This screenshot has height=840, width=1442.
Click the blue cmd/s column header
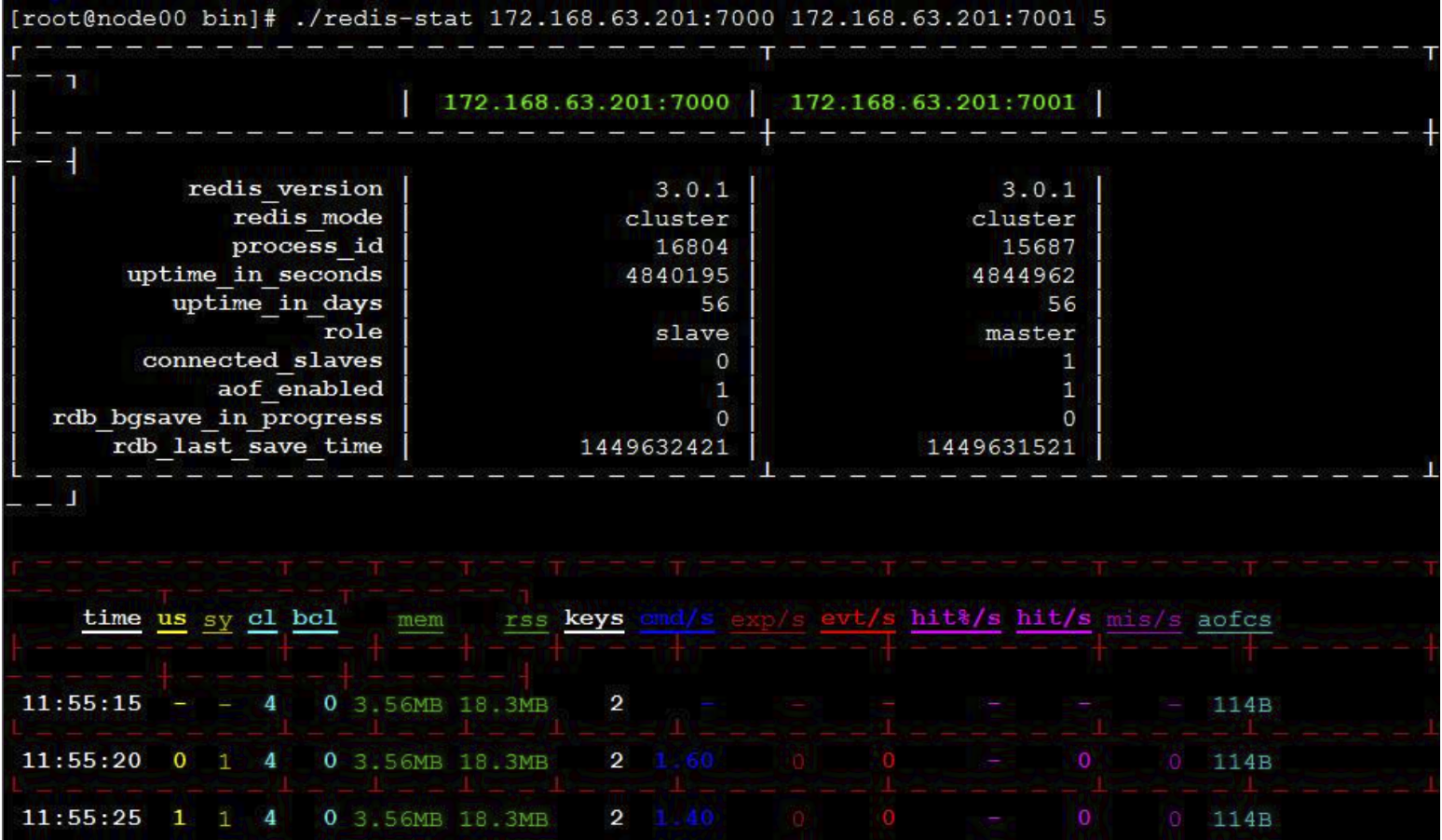pyautogui.click(x=677, y=619)
